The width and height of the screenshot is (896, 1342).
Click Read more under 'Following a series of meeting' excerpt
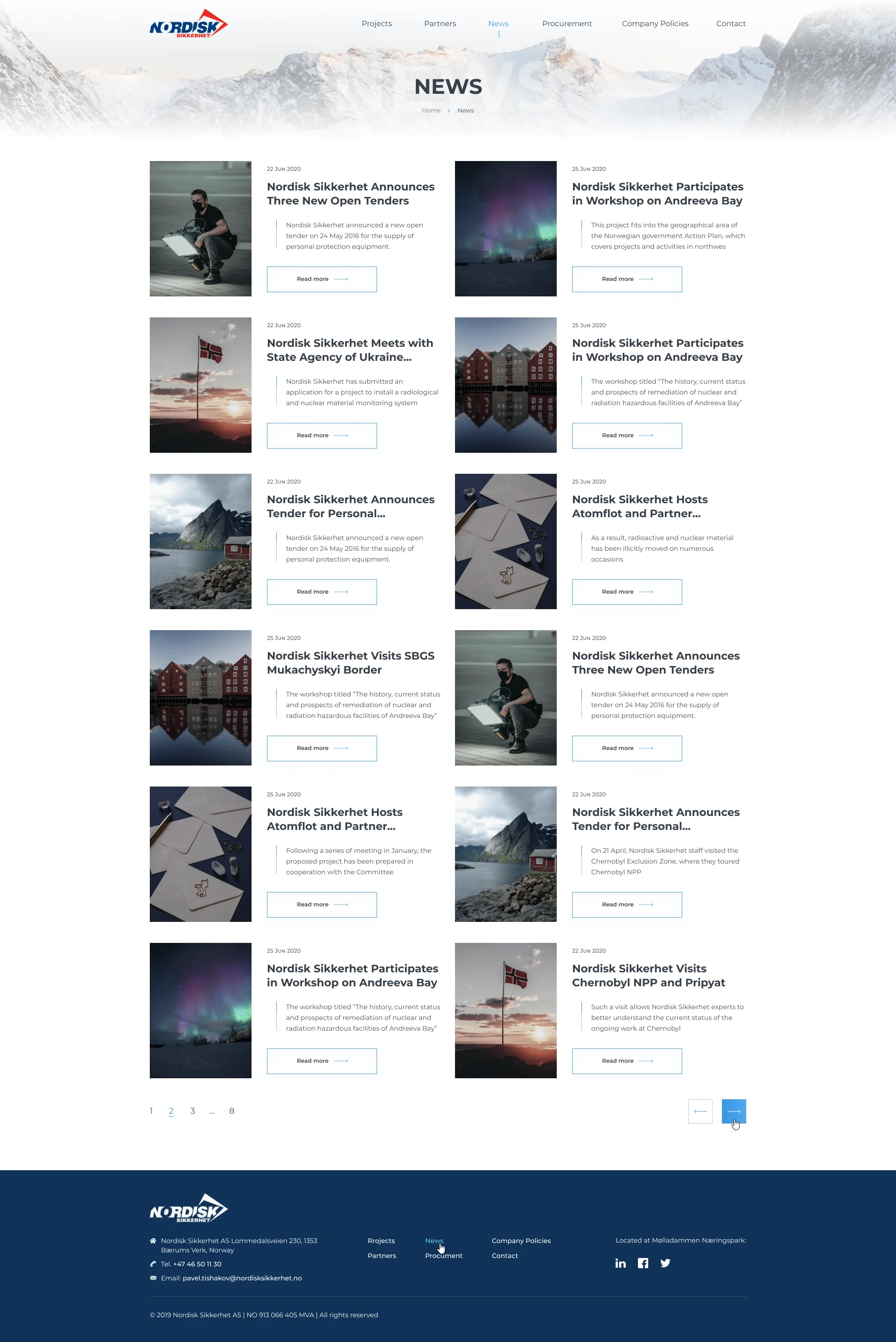pyautogui.click(x=322, y=904)
